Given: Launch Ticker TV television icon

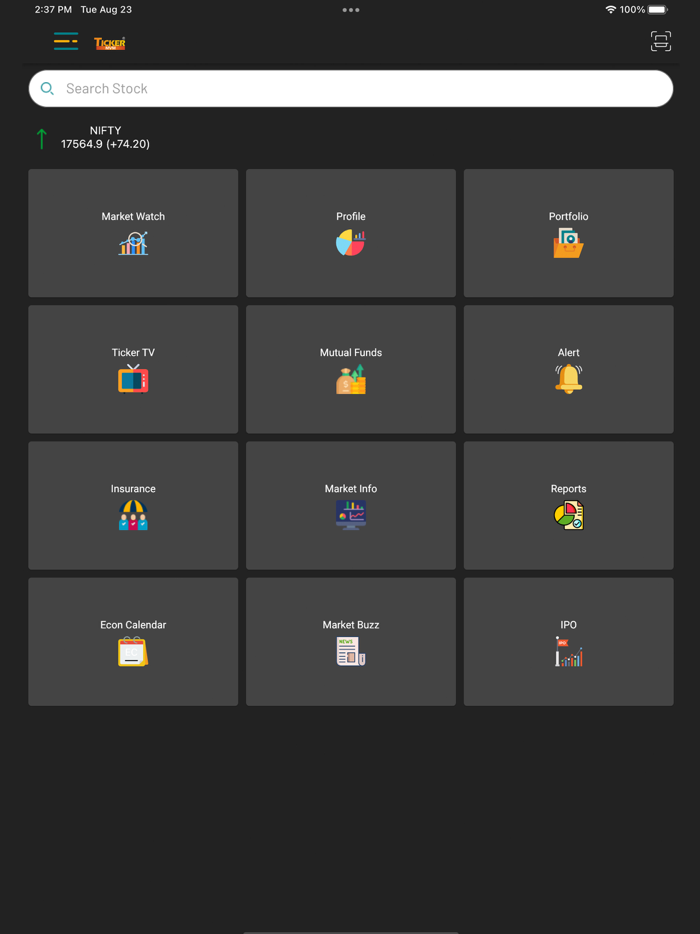Looking at the screenshot, I should [133, 379].
